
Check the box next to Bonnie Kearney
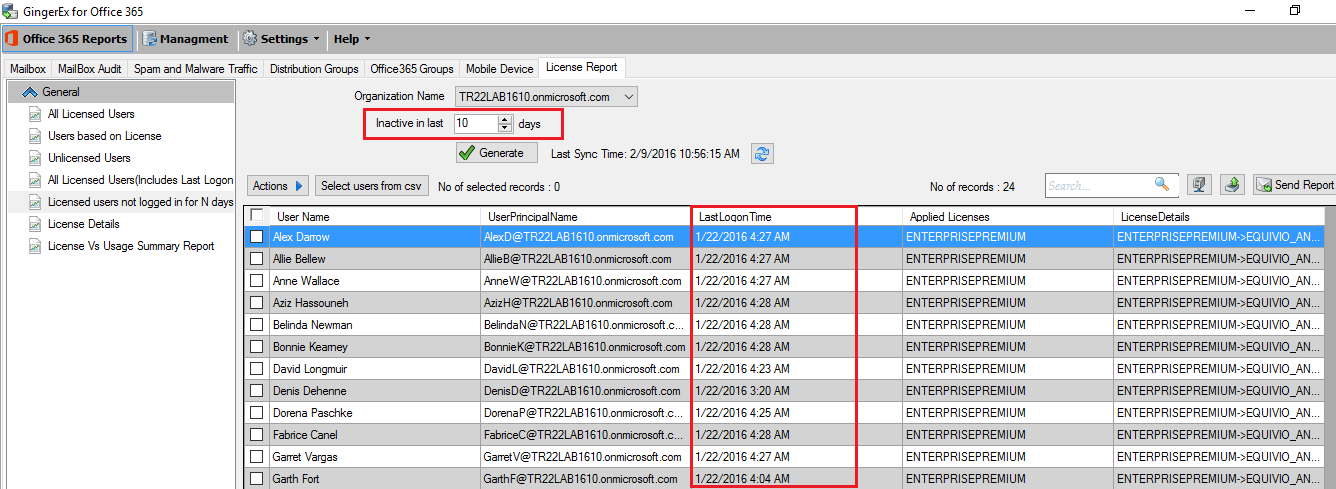257,347
